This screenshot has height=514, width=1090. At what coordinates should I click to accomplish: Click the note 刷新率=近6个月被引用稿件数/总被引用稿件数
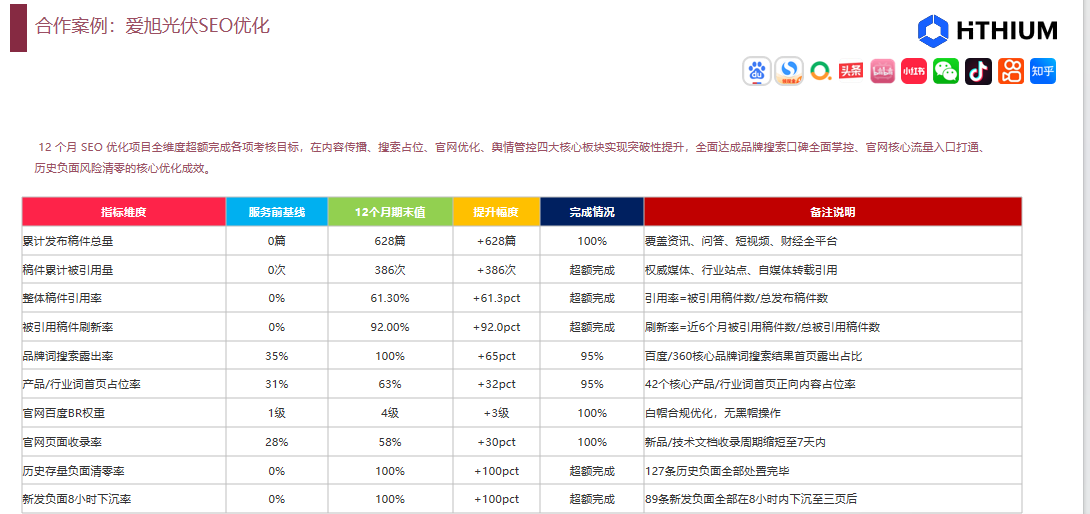pos(763,327)
